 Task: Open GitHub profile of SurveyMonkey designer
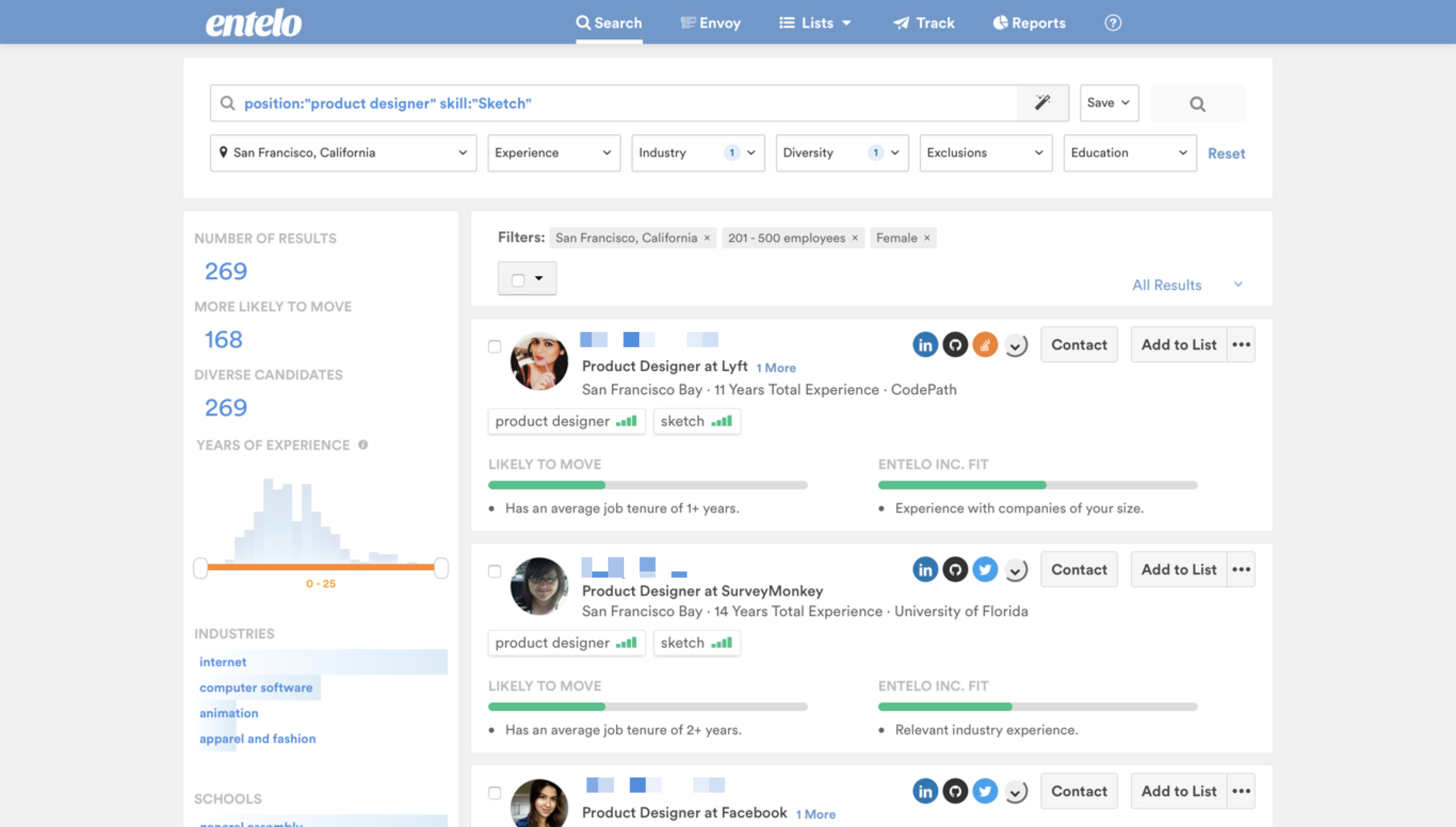click(x=955, y=569)
